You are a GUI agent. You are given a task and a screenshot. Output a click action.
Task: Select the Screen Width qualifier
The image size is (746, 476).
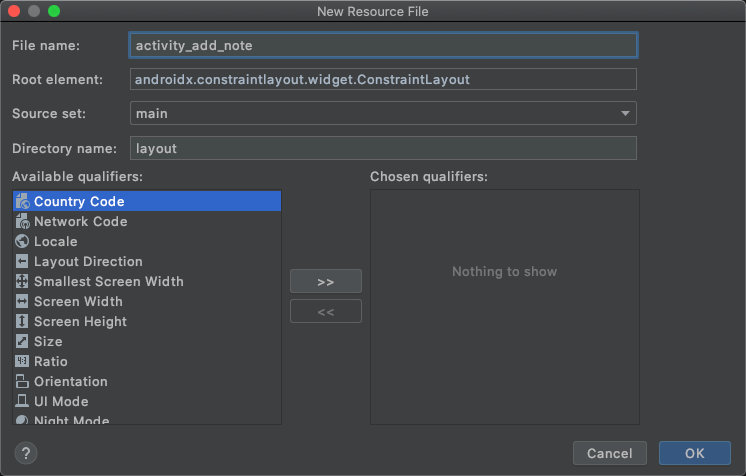coord(78,301)
